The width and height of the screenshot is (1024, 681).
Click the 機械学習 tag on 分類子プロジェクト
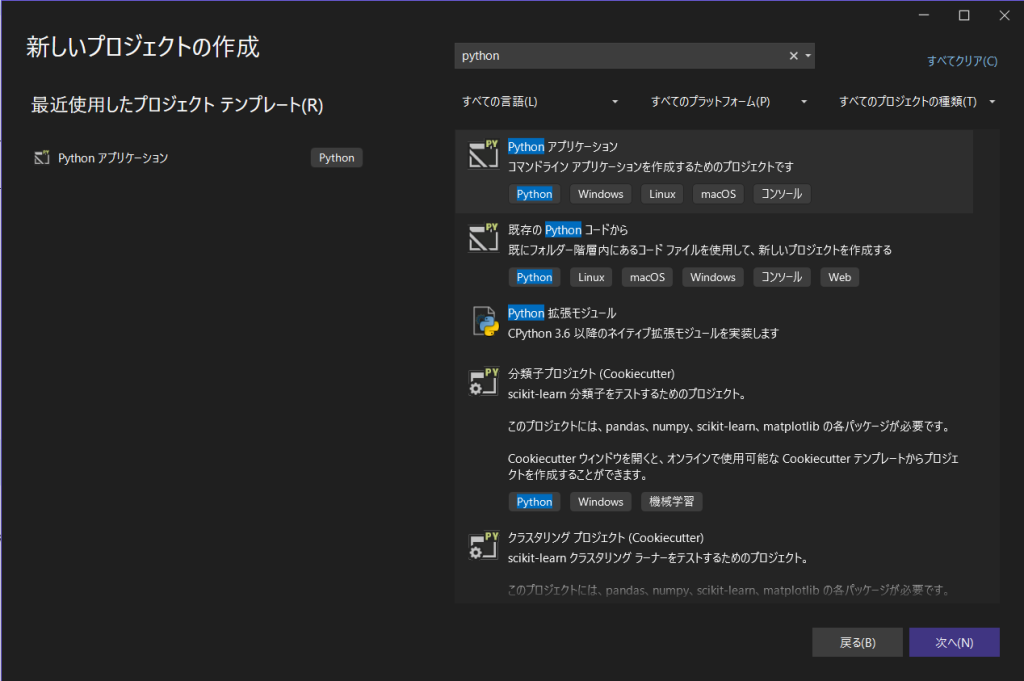[x=677, y=502]
